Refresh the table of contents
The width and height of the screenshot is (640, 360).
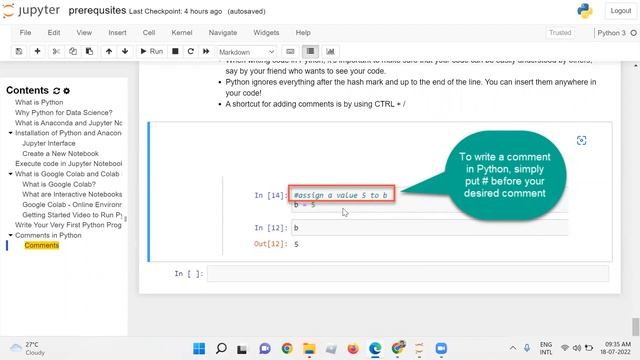[56, 91]
